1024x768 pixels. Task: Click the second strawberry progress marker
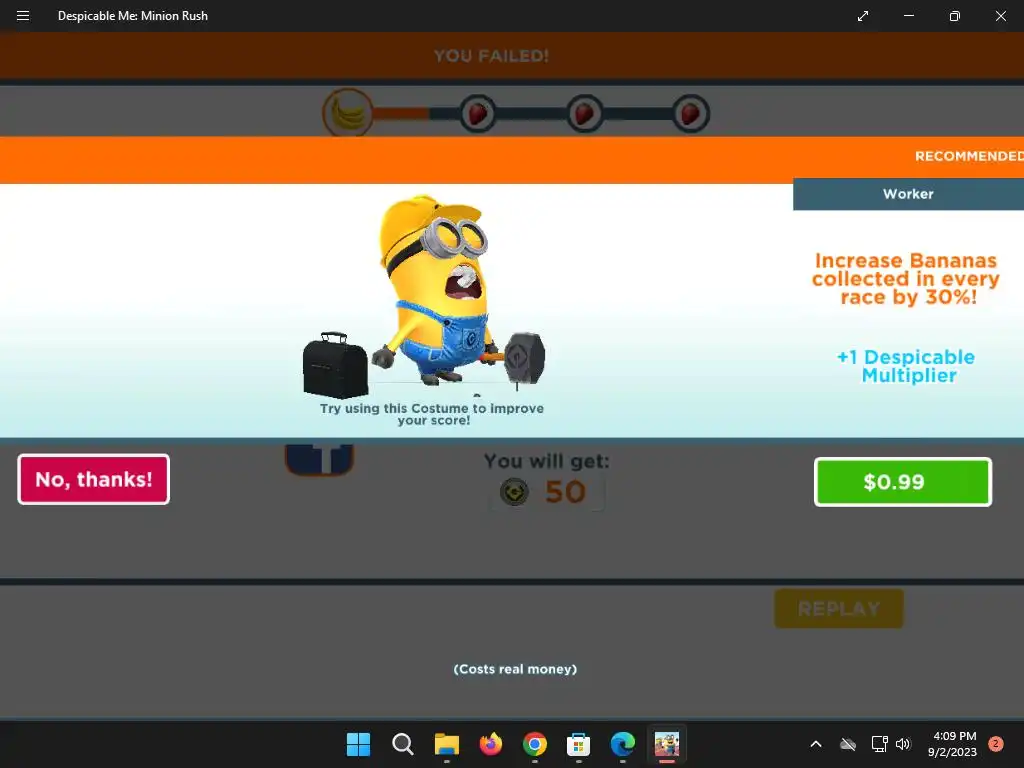coord(584,114)
